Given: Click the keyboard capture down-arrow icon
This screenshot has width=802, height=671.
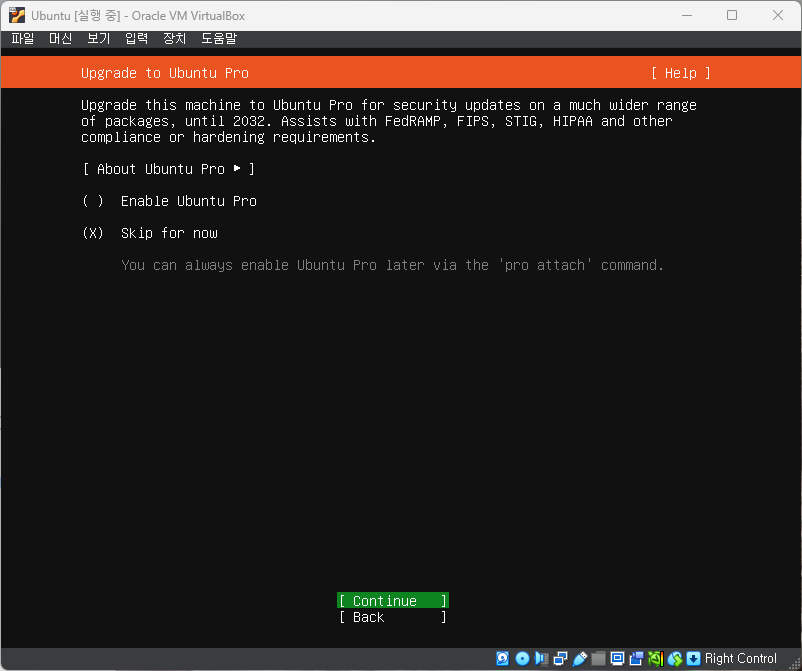Looking at the screenshot, I should [693, 658].
